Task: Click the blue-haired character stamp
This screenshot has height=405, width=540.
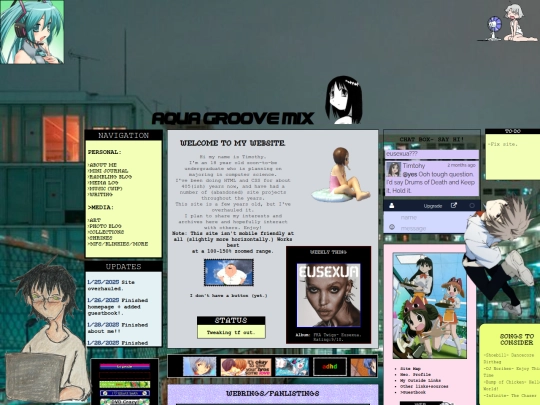Action: 199,366
